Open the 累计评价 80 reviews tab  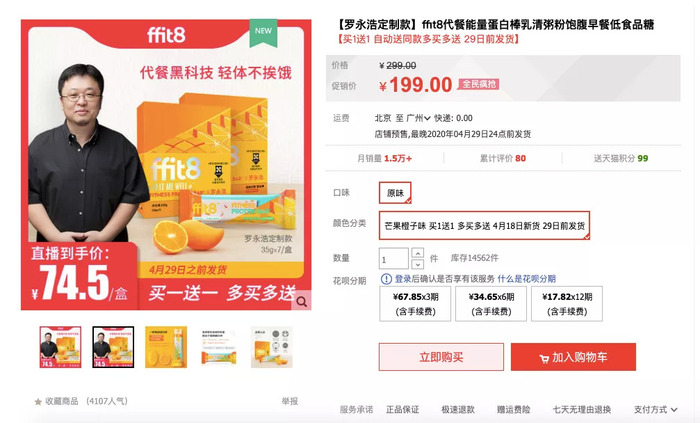(503, 158)
